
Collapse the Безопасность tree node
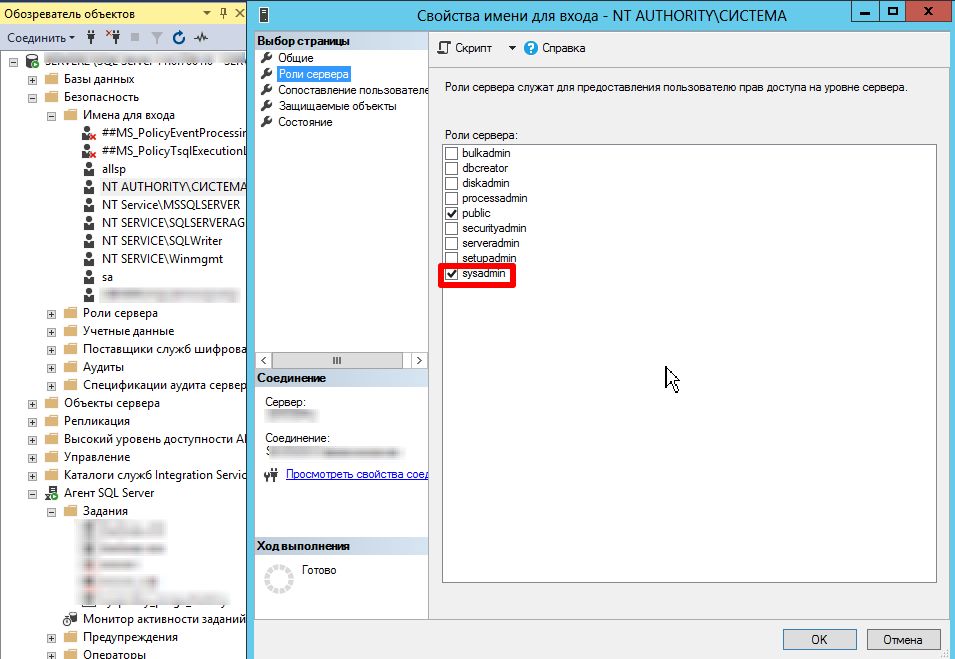(x=33, y=97)
